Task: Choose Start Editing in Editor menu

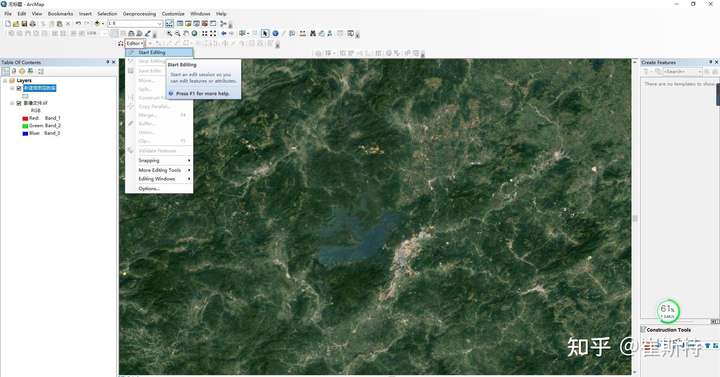Action: coord(159,52)
